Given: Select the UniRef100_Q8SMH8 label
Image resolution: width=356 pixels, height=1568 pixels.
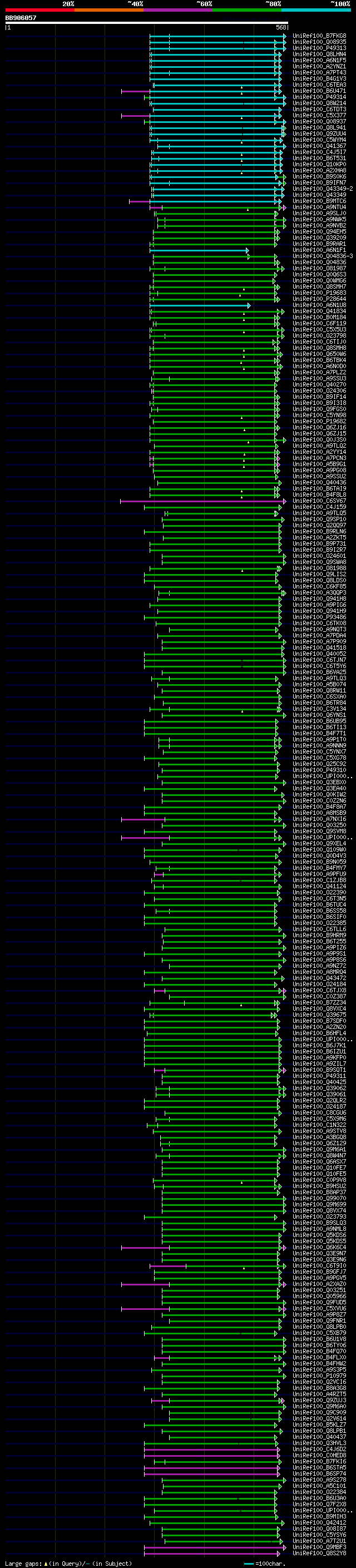Looking at the screenshot, I should [x=319, y=348].
